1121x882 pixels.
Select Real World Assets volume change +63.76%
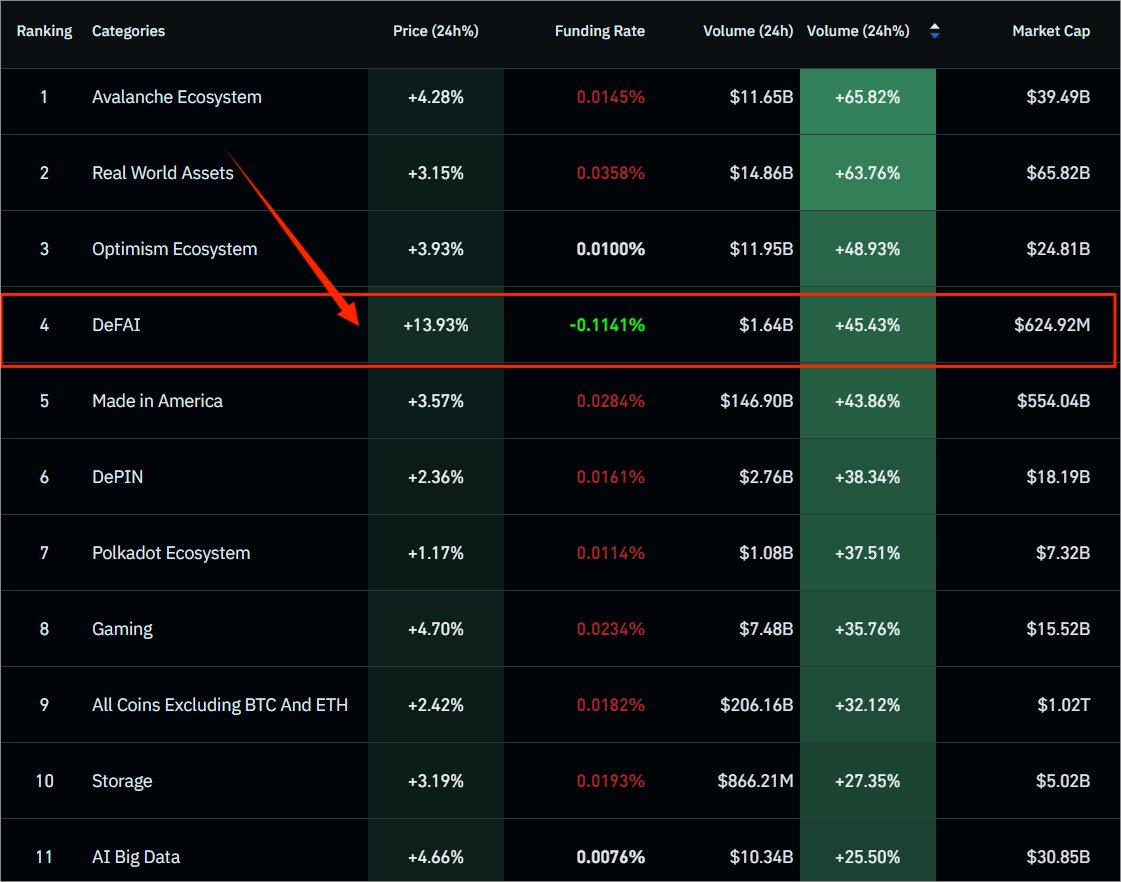pos(867,173)
